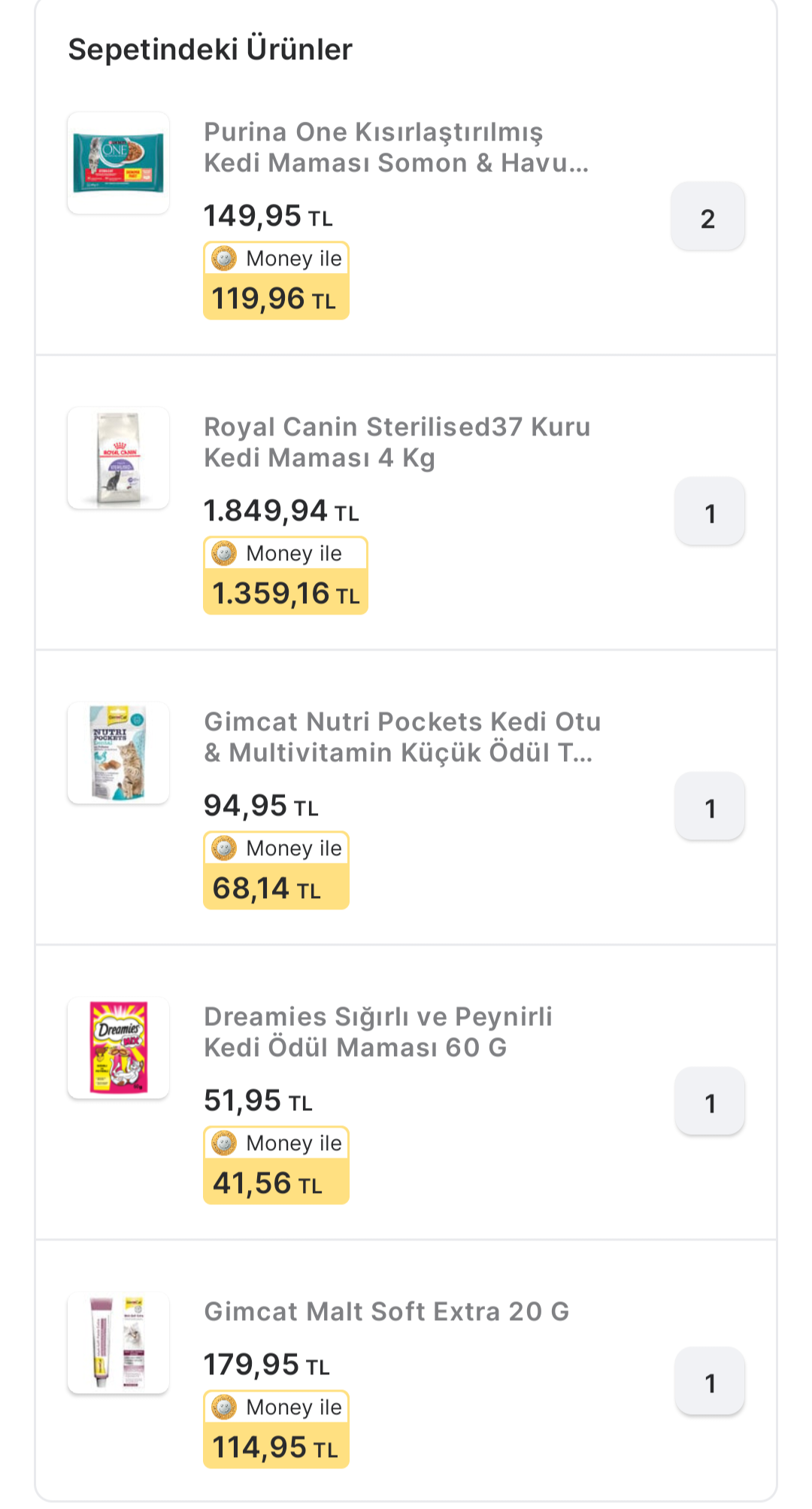Open the Royal Canin Sterilised37 product image
Viewport: 812px width, 1509px height.
(x=118, y=458)
